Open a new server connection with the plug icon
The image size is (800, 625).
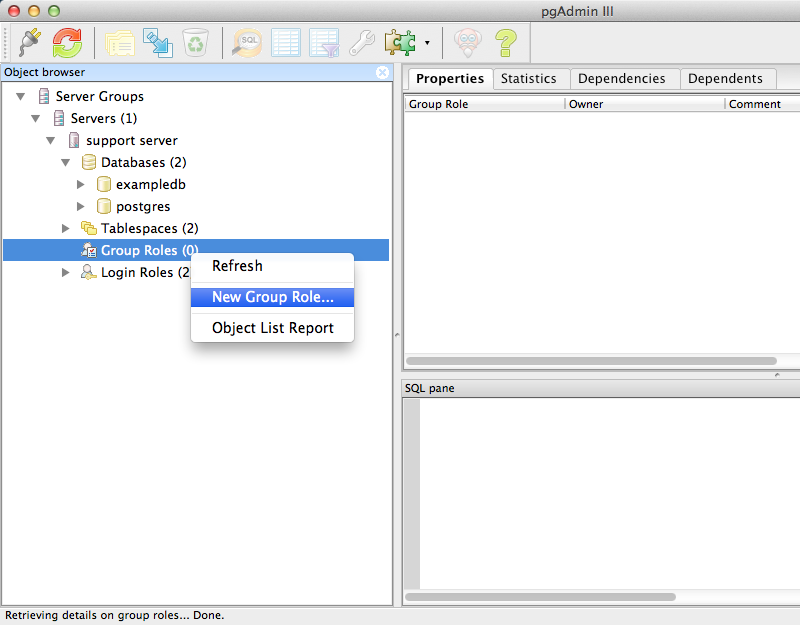coord(27,43)
